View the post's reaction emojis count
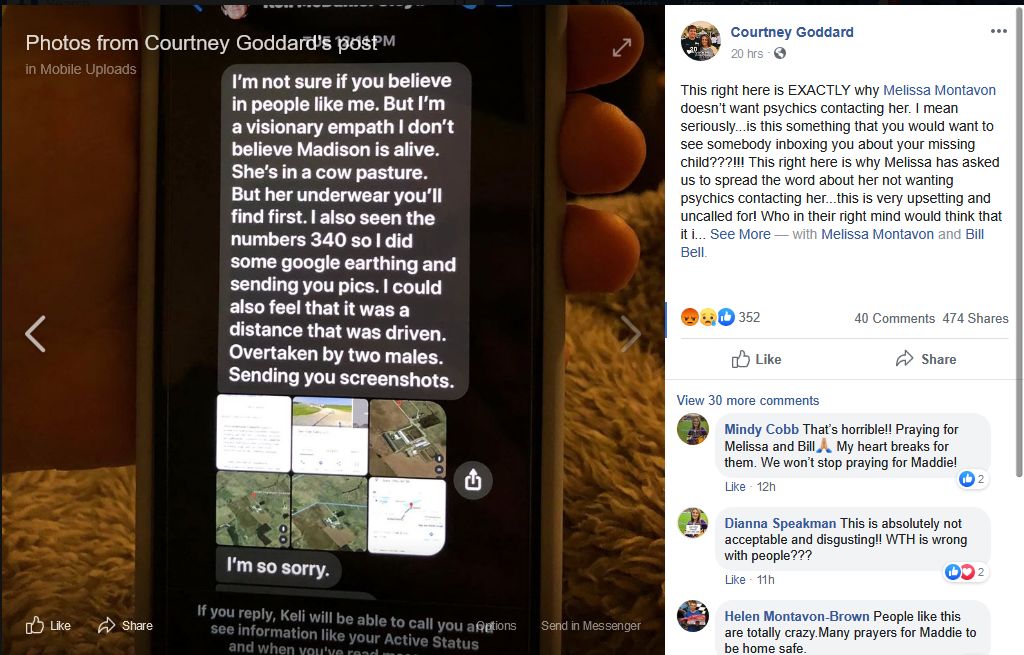 click(x=720, y=317)
